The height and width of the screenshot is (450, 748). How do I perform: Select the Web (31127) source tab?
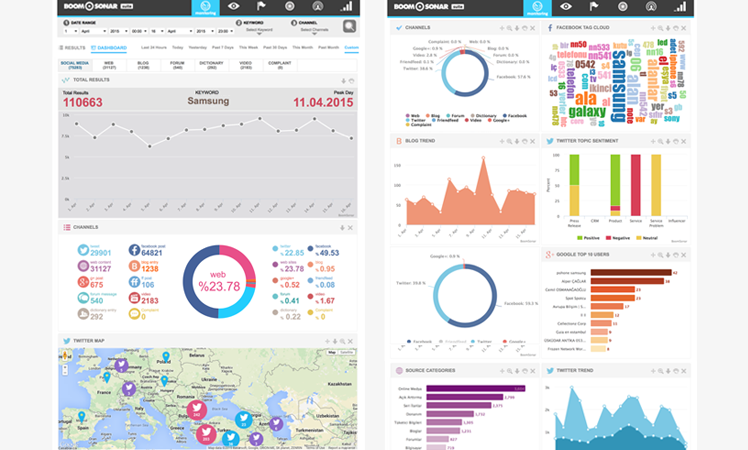(109, 65)
